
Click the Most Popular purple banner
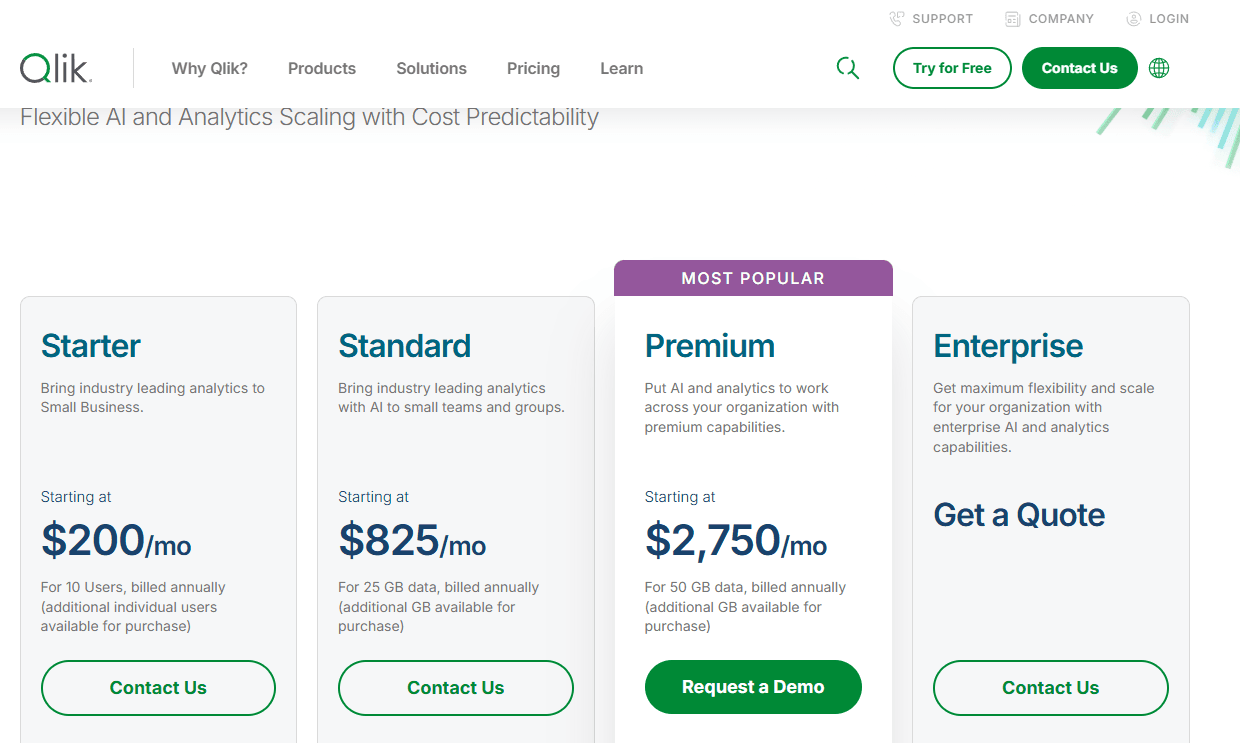pos(753,278)
